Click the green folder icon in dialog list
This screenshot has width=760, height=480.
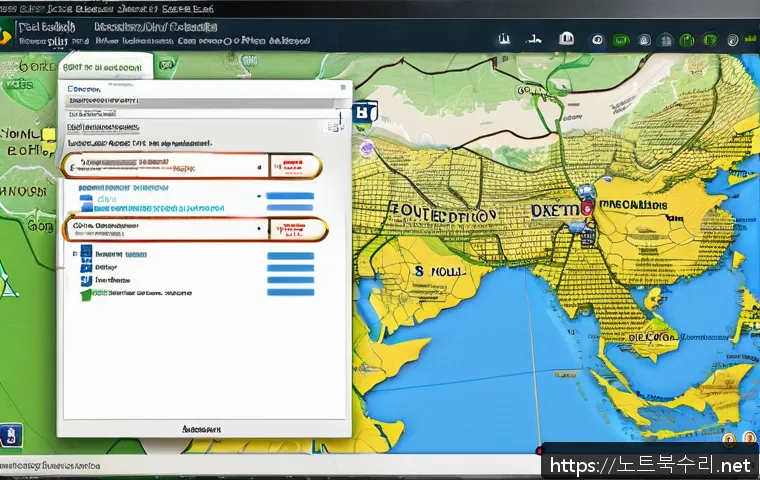pos(86,293)
